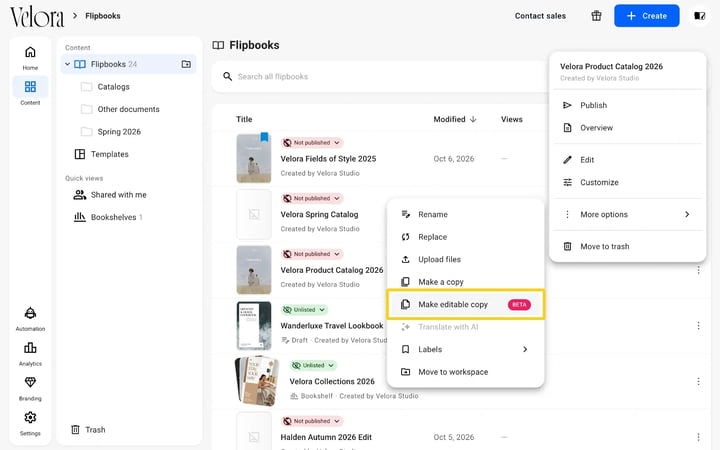Viewport: 720px width, 450px height.
Task: Select Make a copy
Action: click(x=466, y=282)
